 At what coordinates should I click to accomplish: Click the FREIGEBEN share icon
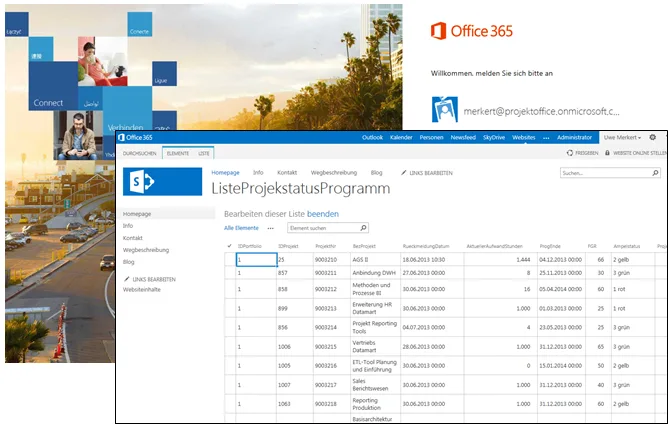pos(570,153)
